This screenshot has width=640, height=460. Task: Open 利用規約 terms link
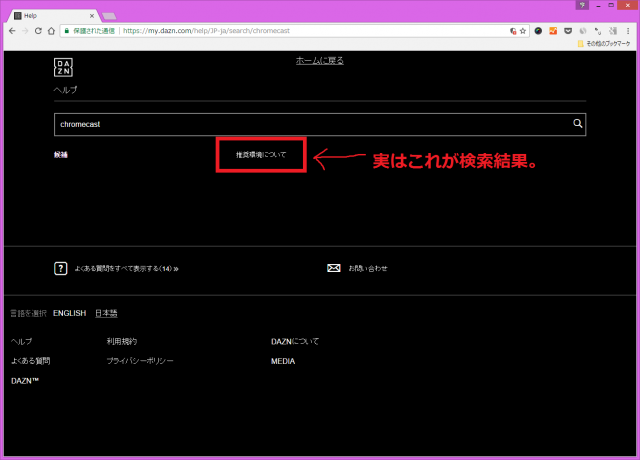click(122, 342)
